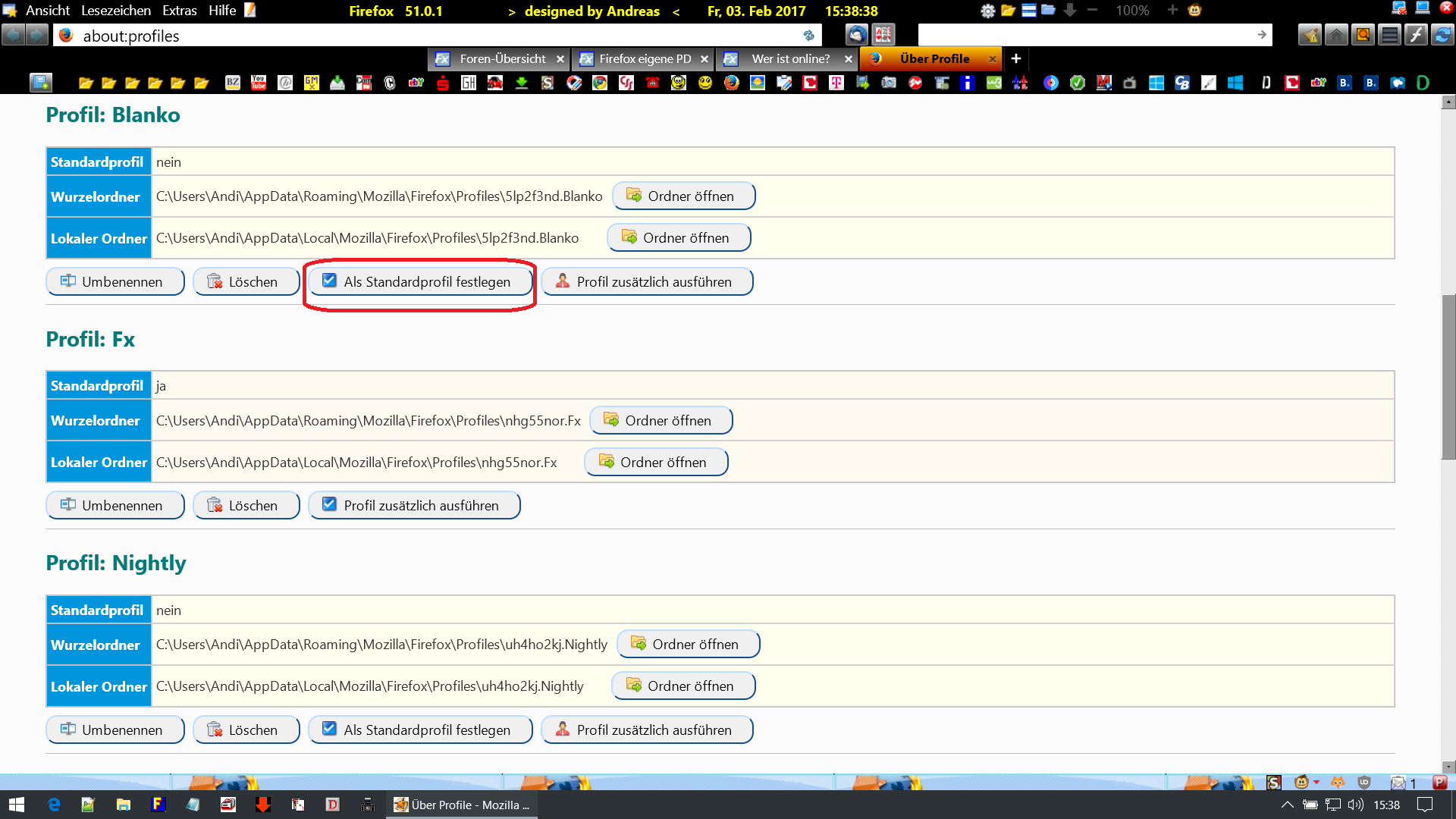Click Löschen for Nightly profile

click(246, 730)
